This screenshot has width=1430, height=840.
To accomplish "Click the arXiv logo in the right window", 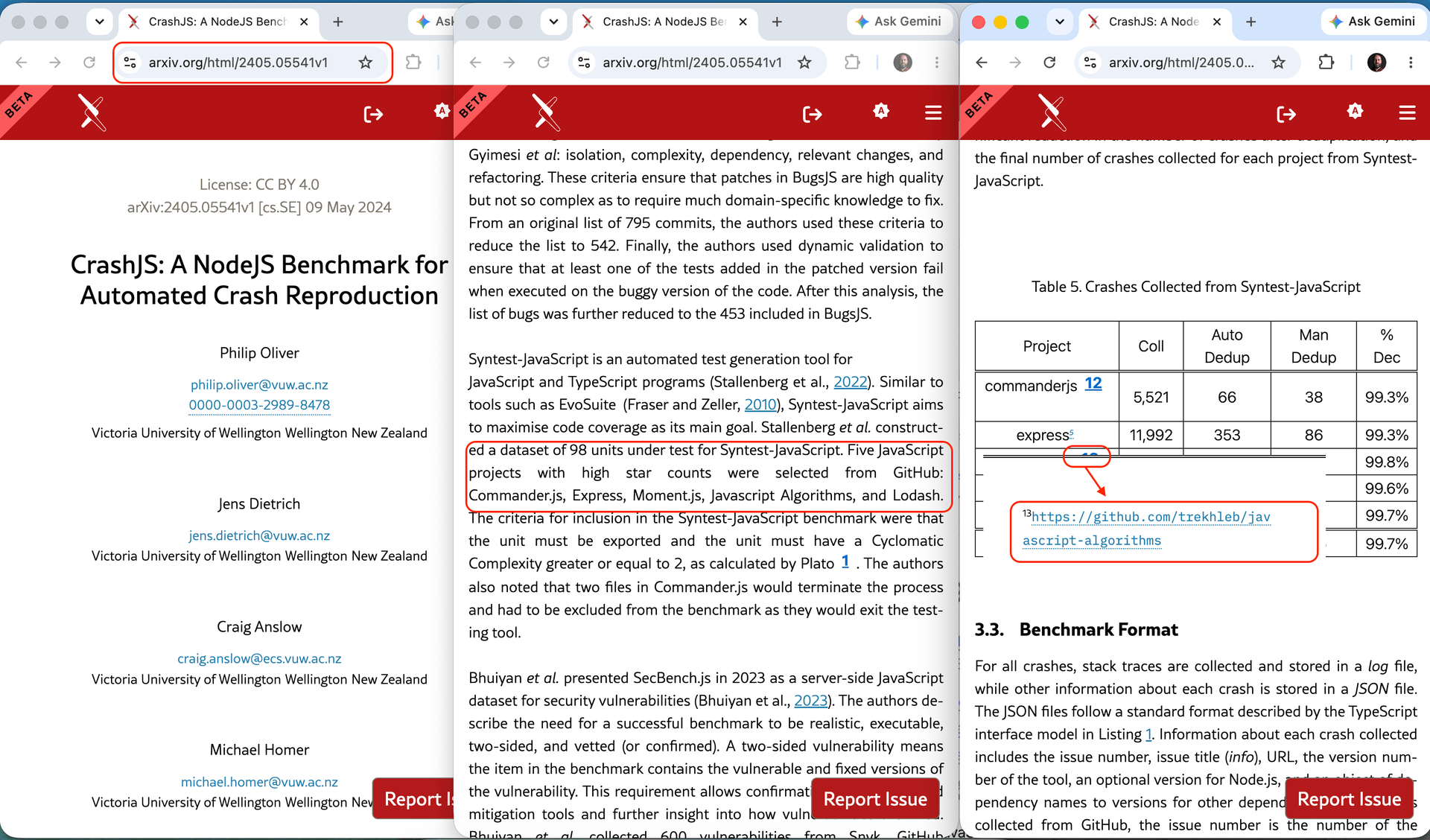I will (1052, 113).
